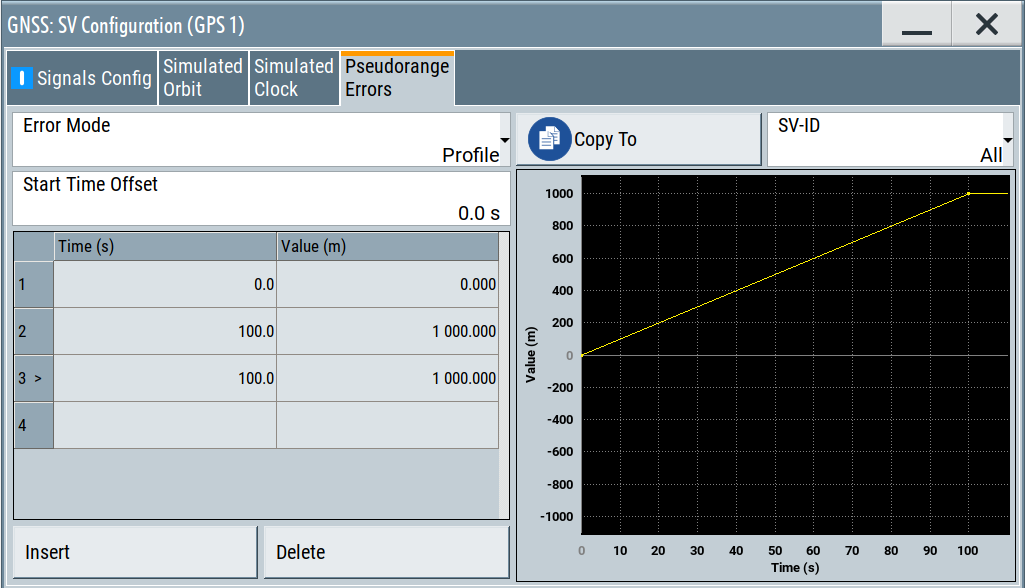The height and width of the screenshot is (588, 1025).
Task: Click the empty Time cell in row 4
Action: coord(165,425)
